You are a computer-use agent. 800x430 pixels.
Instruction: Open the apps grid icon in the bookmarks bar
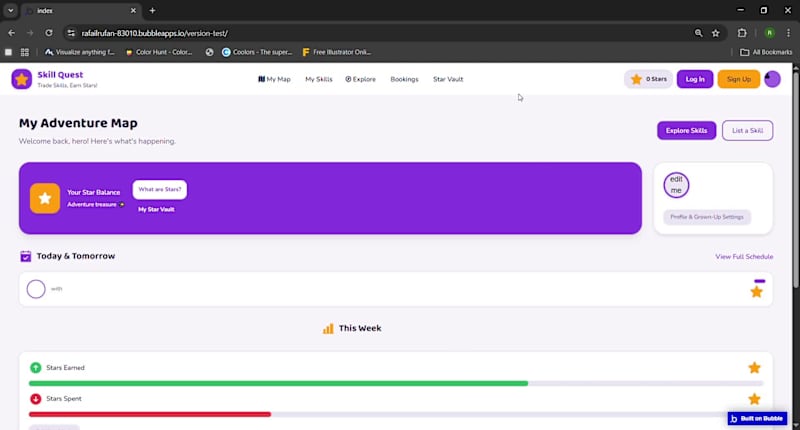[x=24, y=52]
